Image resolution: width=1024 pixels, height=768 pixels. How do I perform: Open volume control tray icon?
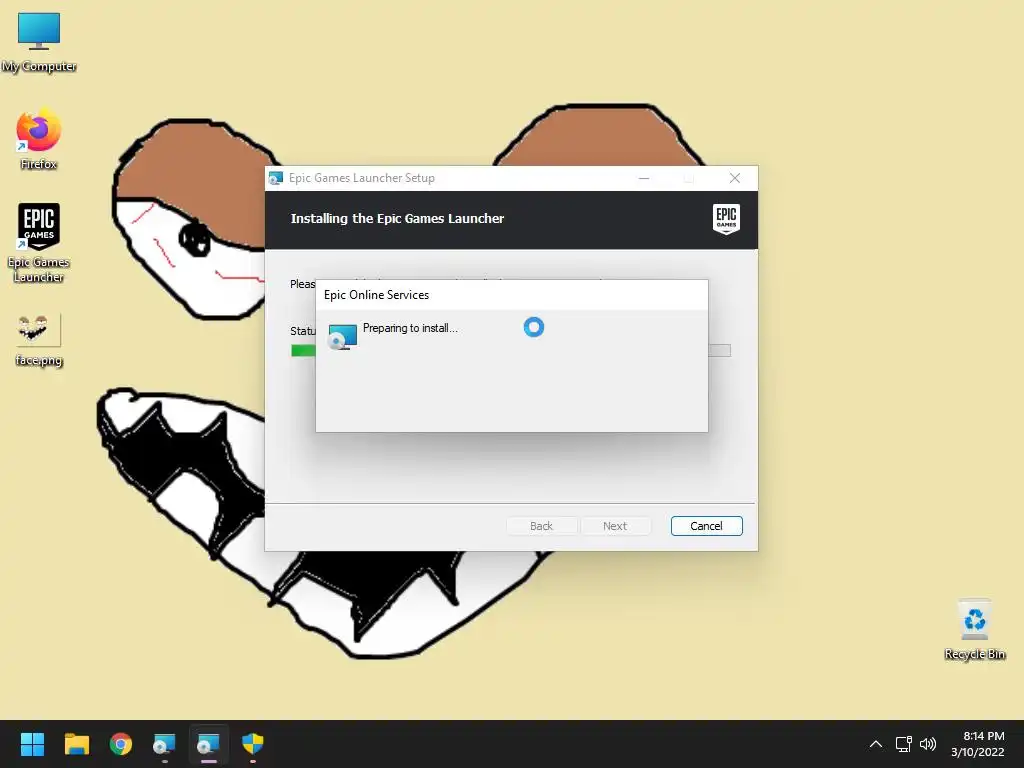coord(927,744)
